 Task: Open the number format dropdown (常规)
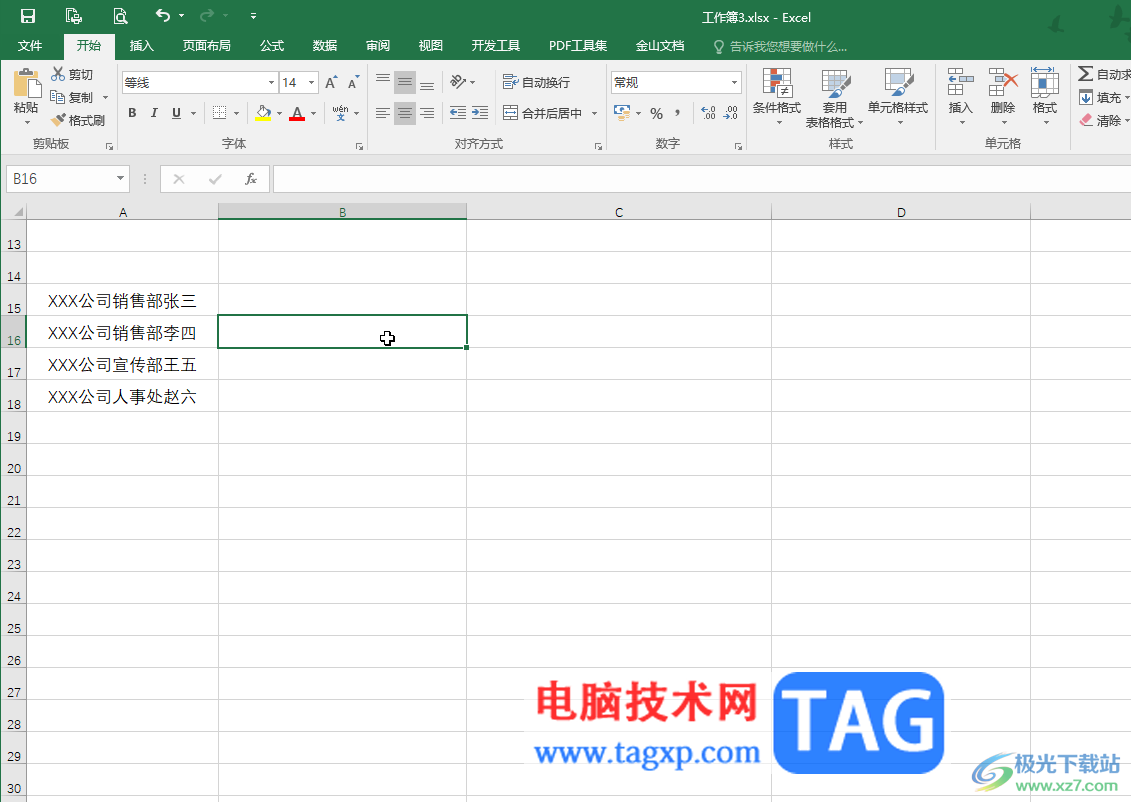coord(734,83)
